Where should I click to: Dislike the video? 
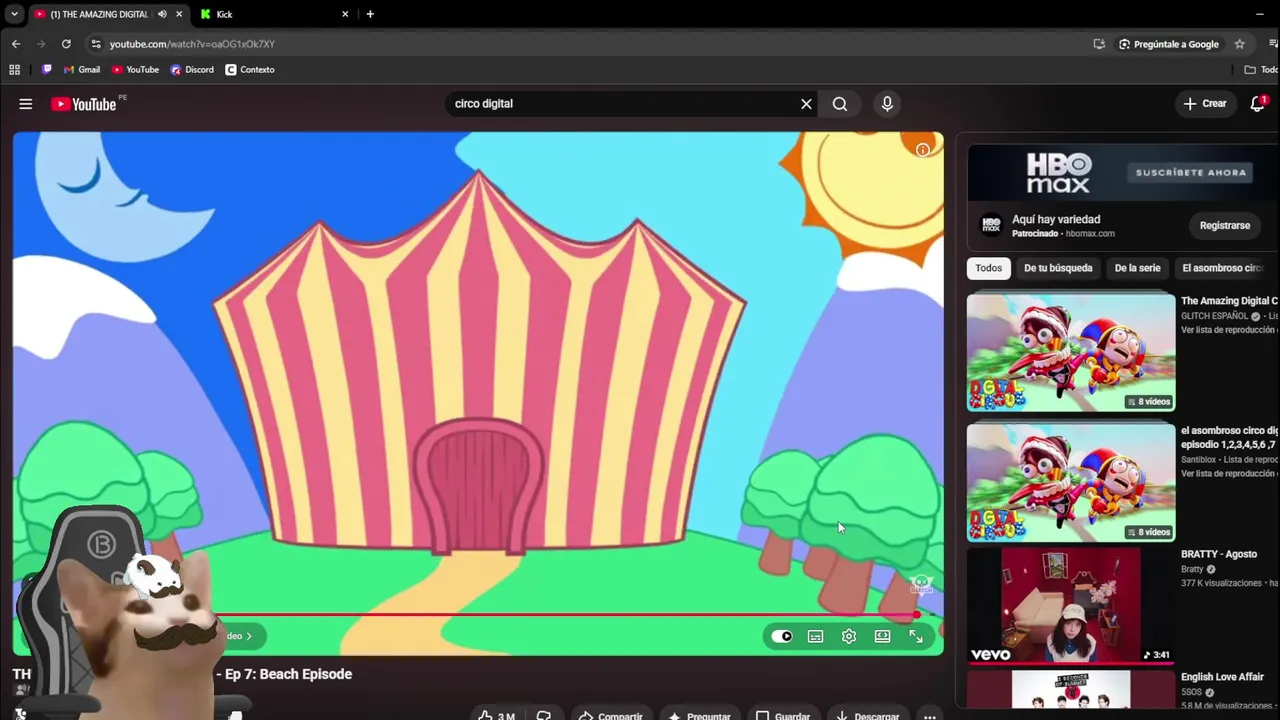[x=544, y=716]
